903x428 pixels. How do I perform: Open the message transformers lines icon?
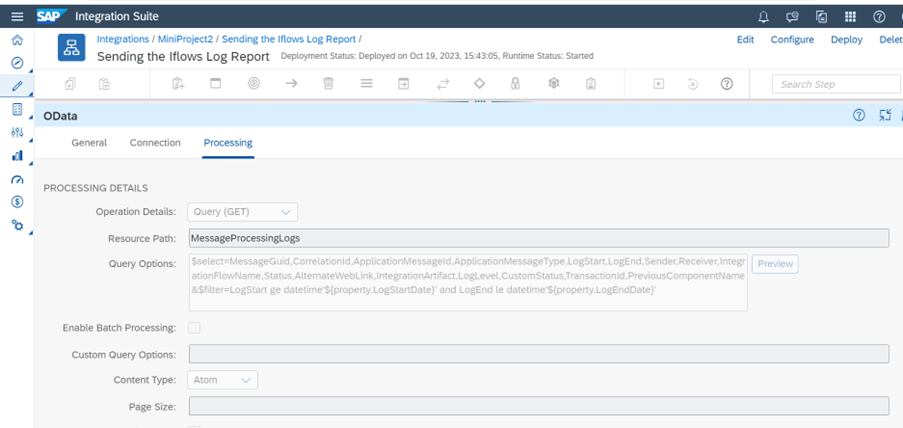366,84
